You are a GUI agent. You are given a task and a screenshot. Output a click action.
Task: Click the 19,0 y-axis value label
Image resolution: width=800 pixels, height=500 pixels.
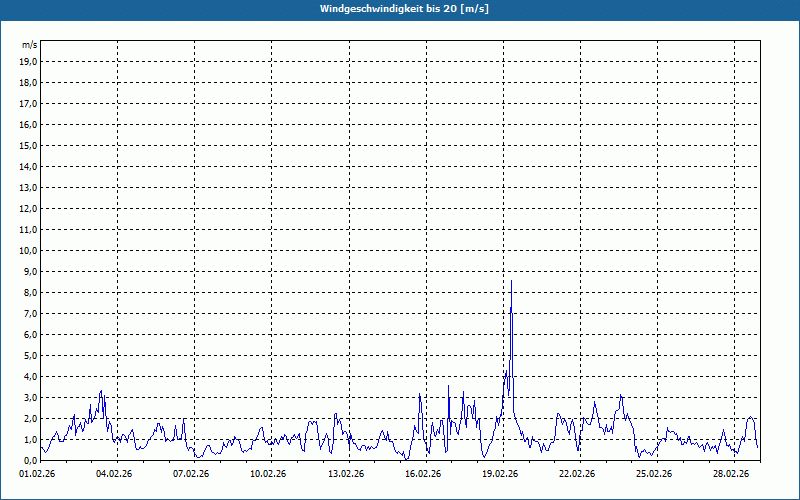(x=28, y=62)
